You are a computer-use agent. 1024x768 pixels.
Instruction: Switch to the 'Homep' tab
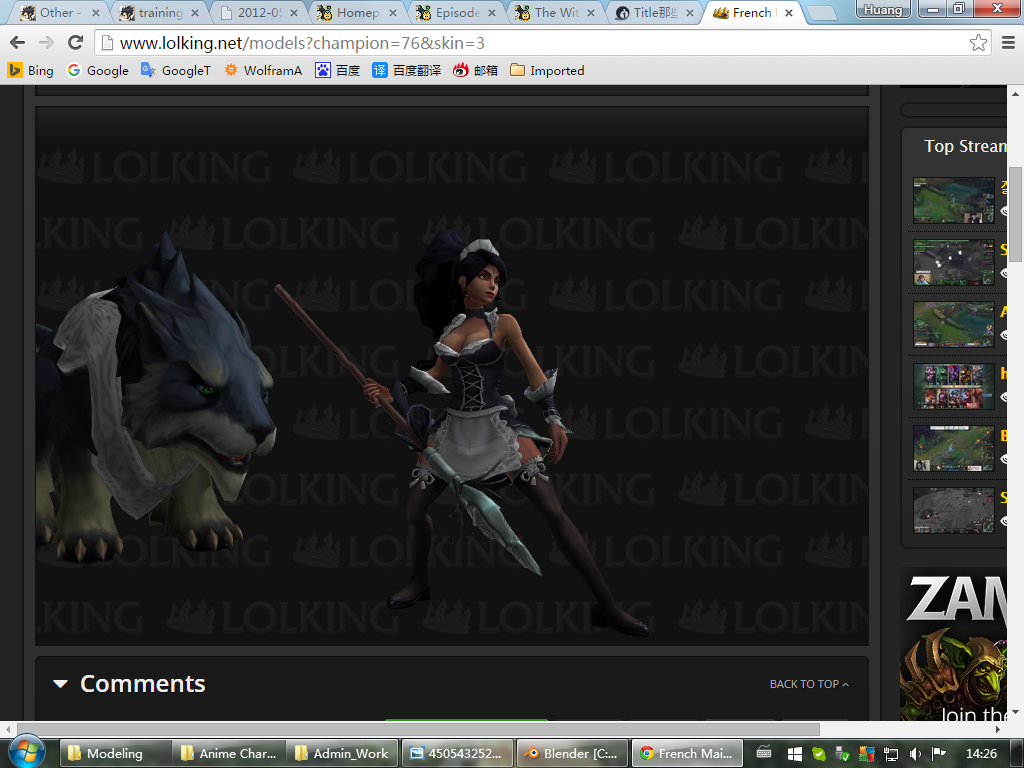(x=358, y=12)
